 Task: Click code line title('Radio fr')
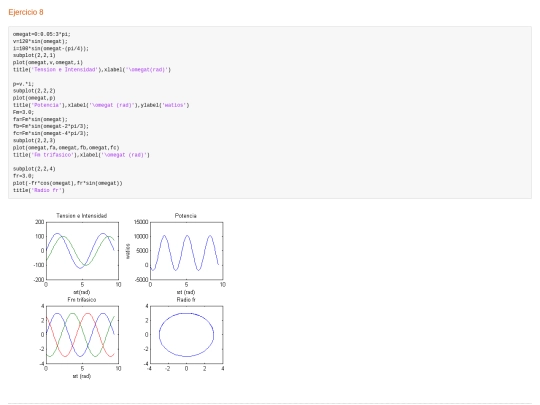[39, 190]
